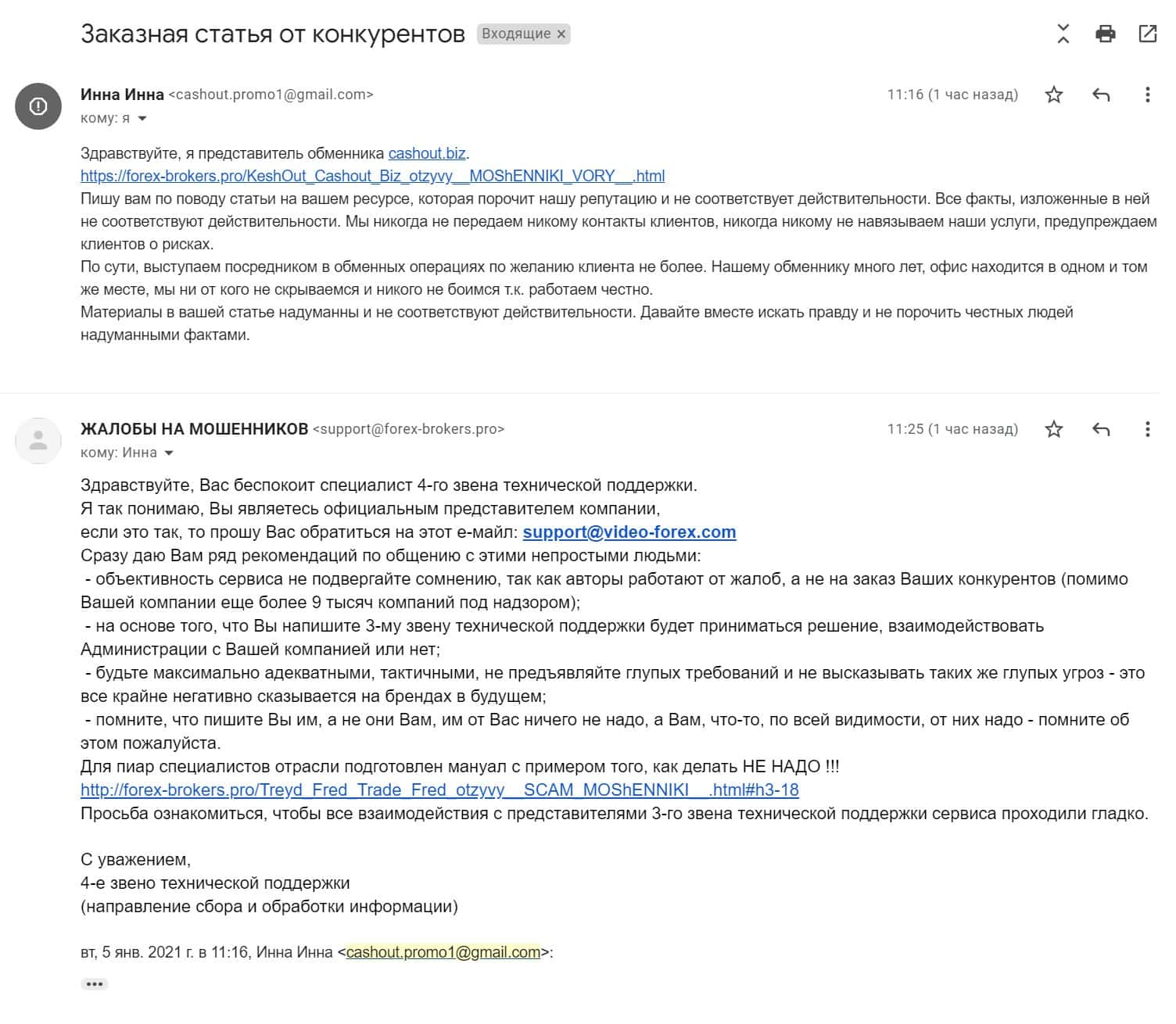Open the Treyd Fred Trade Fred link
The height and width of the screenshot is (1024, 1176).
439,790
